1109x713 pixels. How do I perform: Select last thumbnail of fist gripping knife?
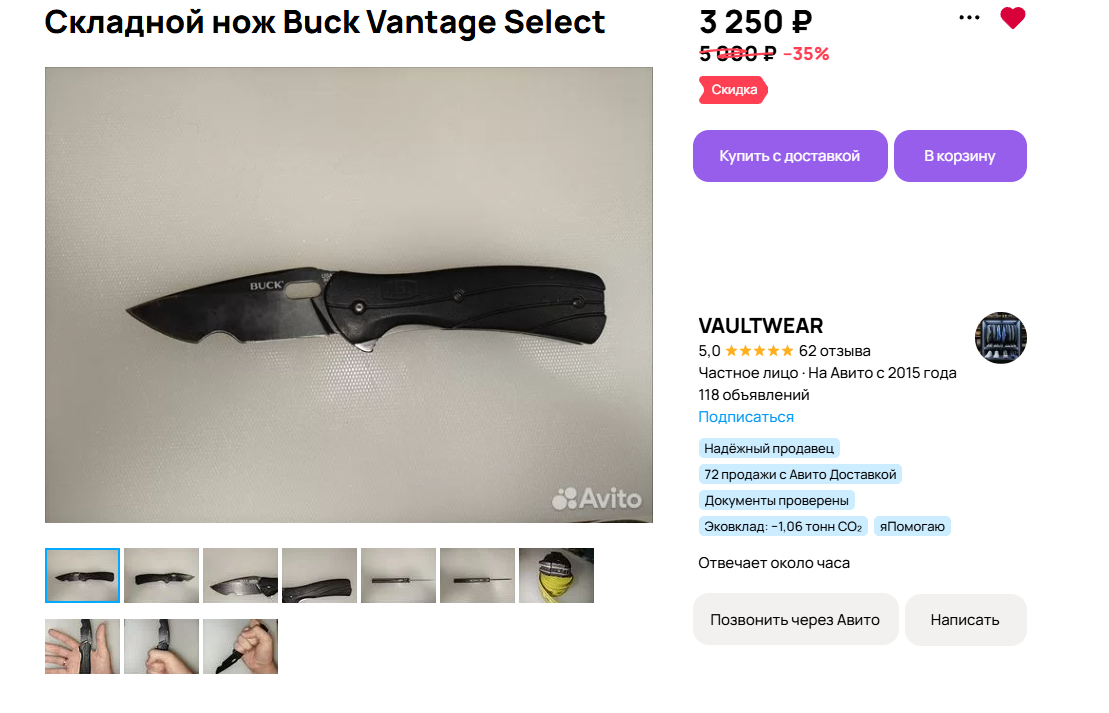(240, 647)
